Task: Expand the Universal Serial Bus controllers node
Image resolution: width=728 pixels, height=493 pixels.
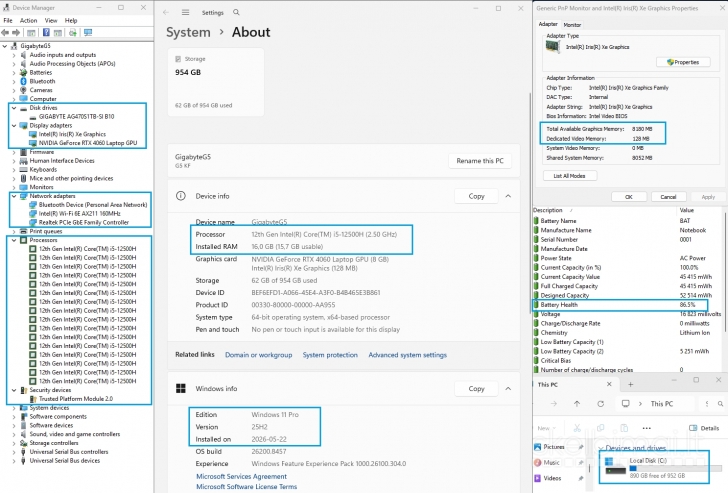Action: 14,452
